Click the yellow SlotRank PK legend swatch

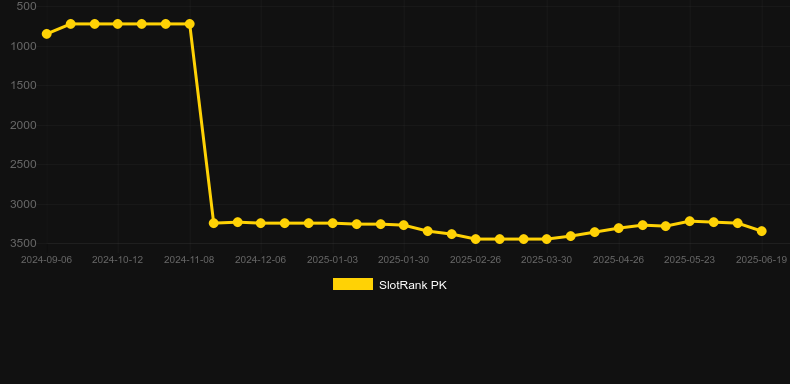click(353, 284)
